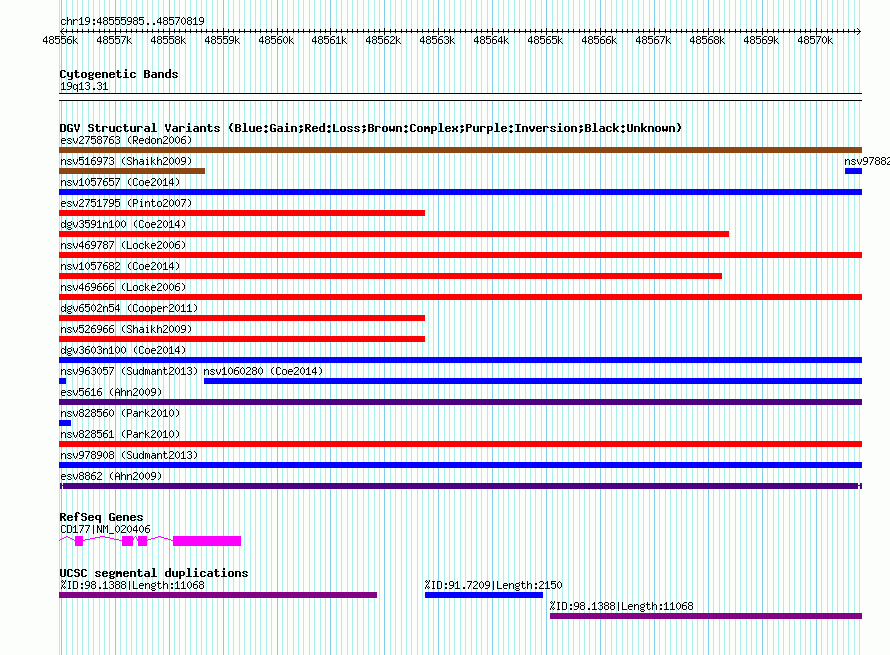Image resolution: width=890 pixels, height=655 pixels.
Task: Click the UCSC segmental duplications track title
Action: [154, 573]
